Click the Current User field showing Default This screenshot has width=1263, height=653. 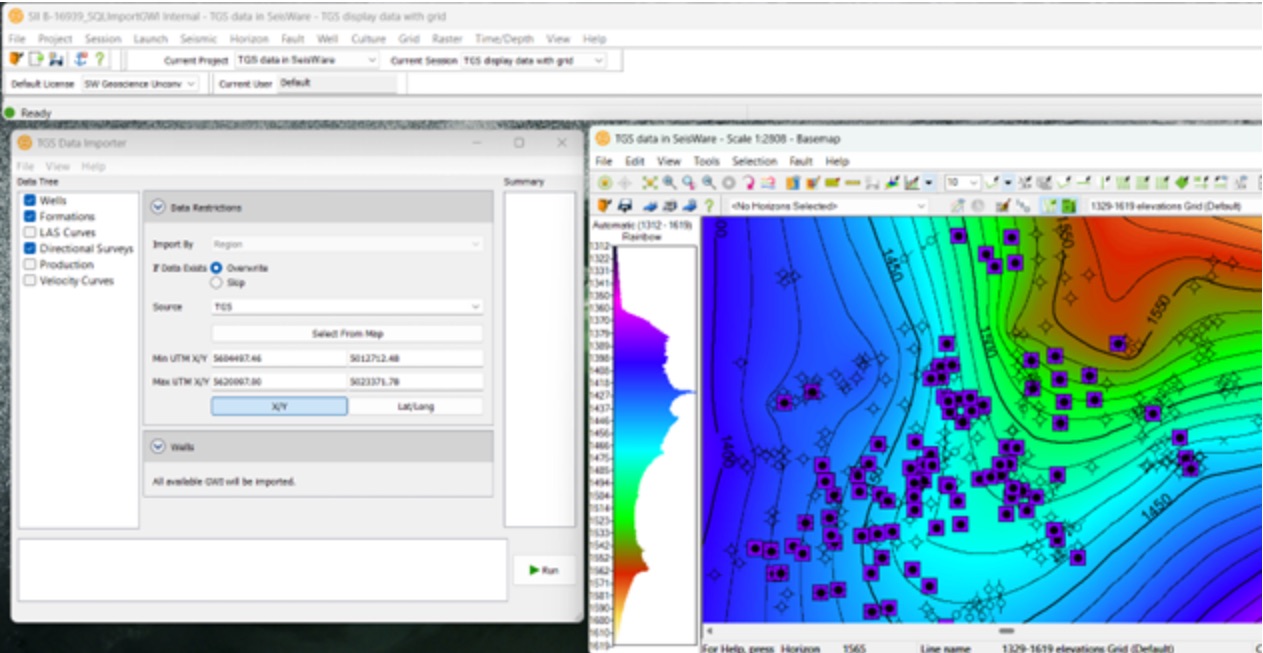tap(336, 84)
